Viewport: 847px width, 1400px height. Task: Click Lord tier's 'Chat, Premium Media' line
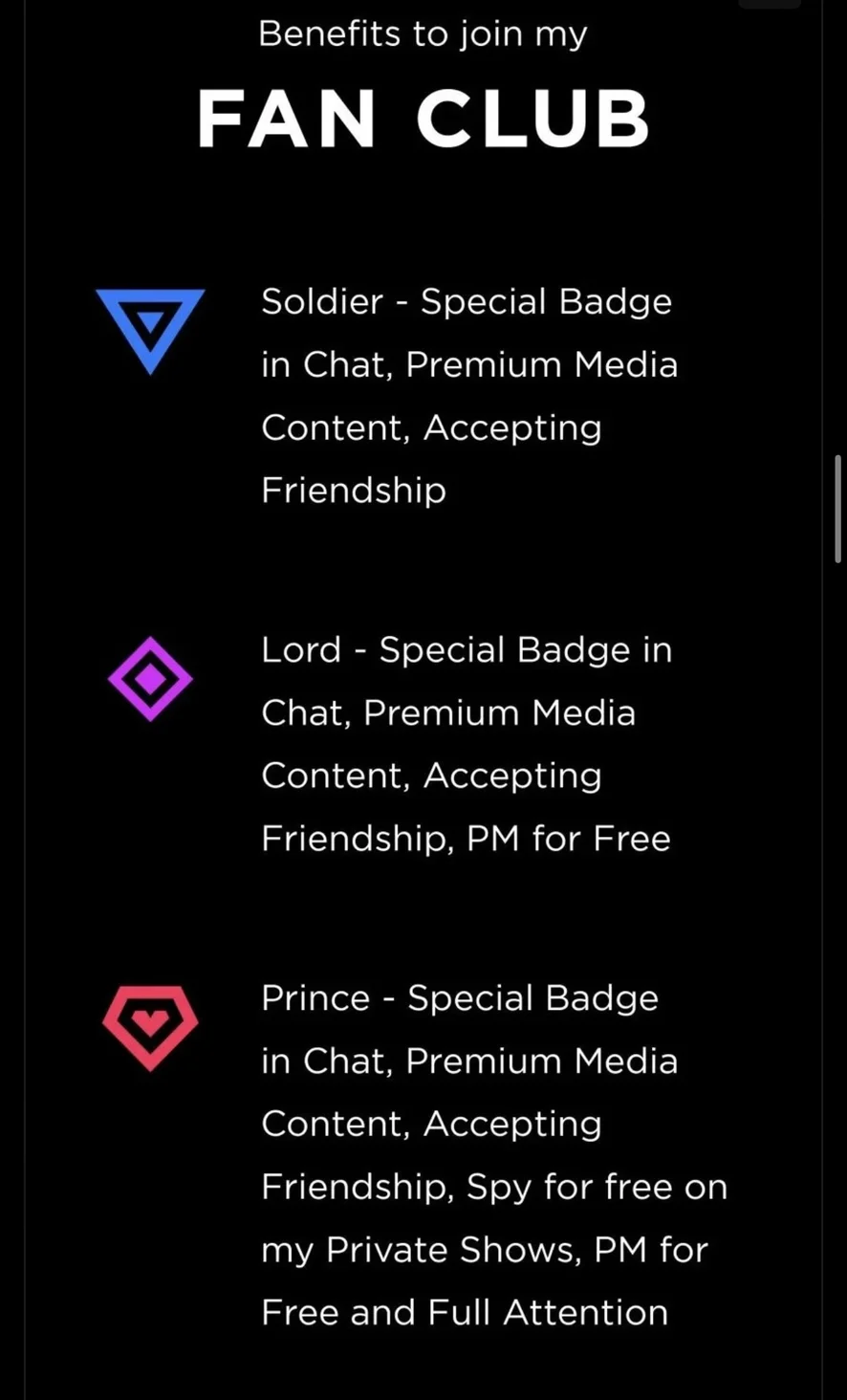[448, 713]
